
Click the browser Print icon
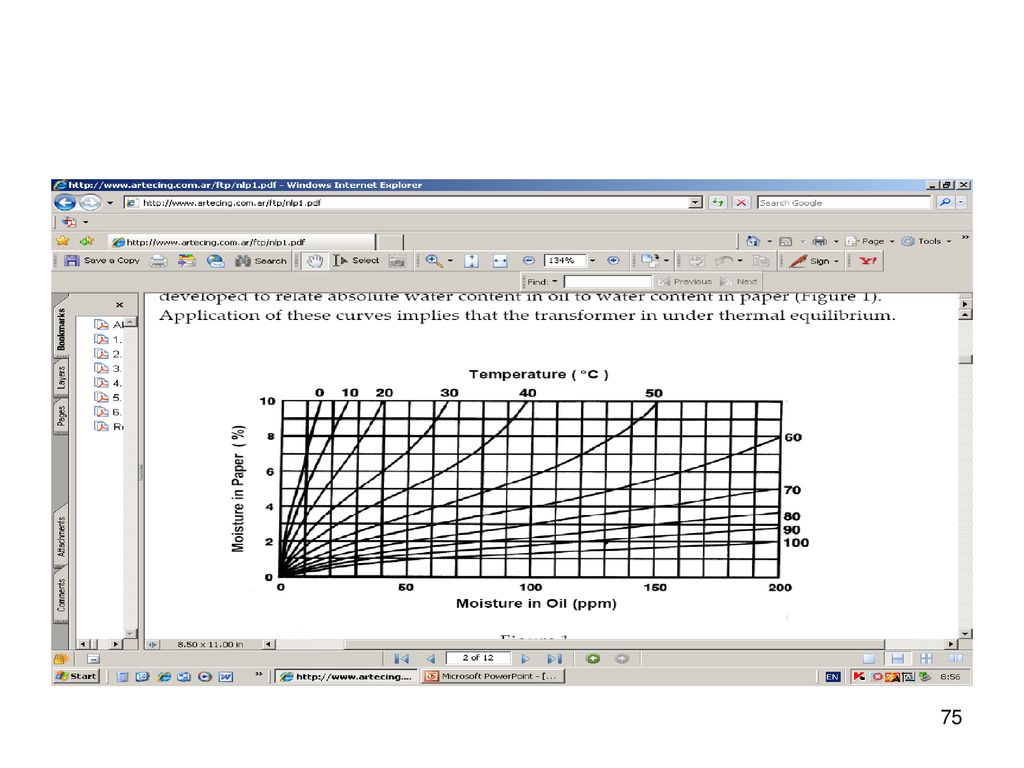click(819, 242)
